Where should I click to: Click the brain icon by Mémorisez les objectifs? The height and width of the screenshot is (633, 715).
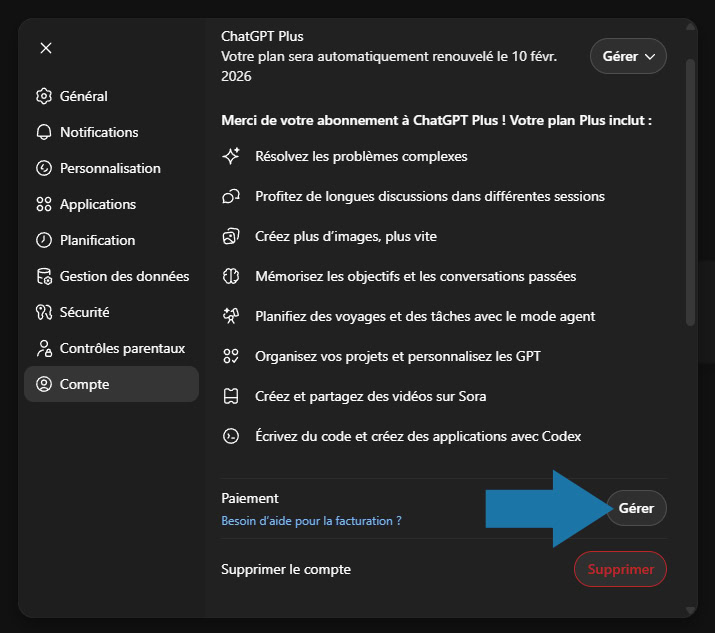(x=231, y=276)
